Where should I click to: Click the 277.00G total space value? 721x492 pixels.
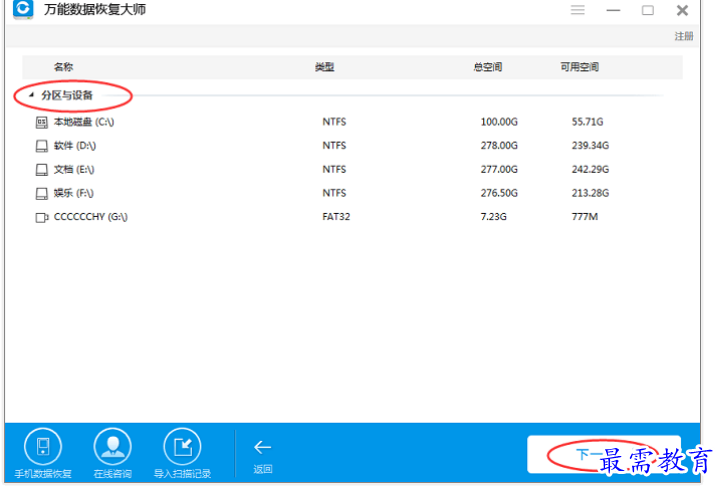click(x=499, y=170)
